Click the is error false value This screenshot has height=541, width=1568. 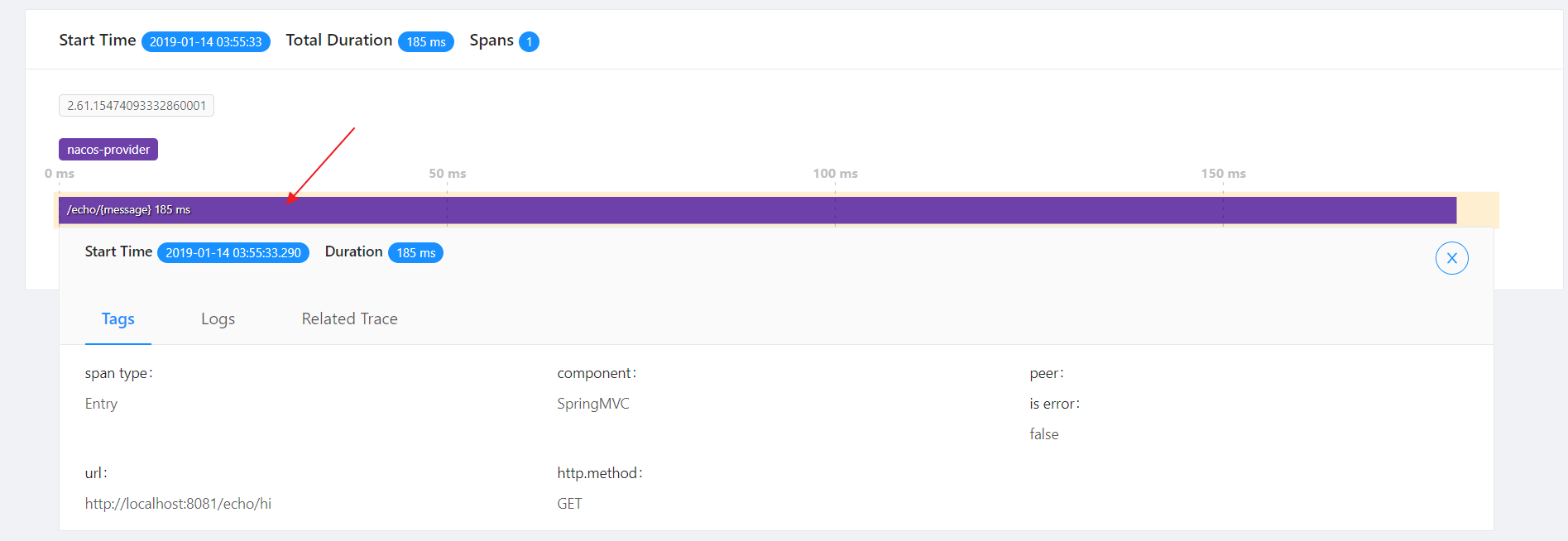1044,434
